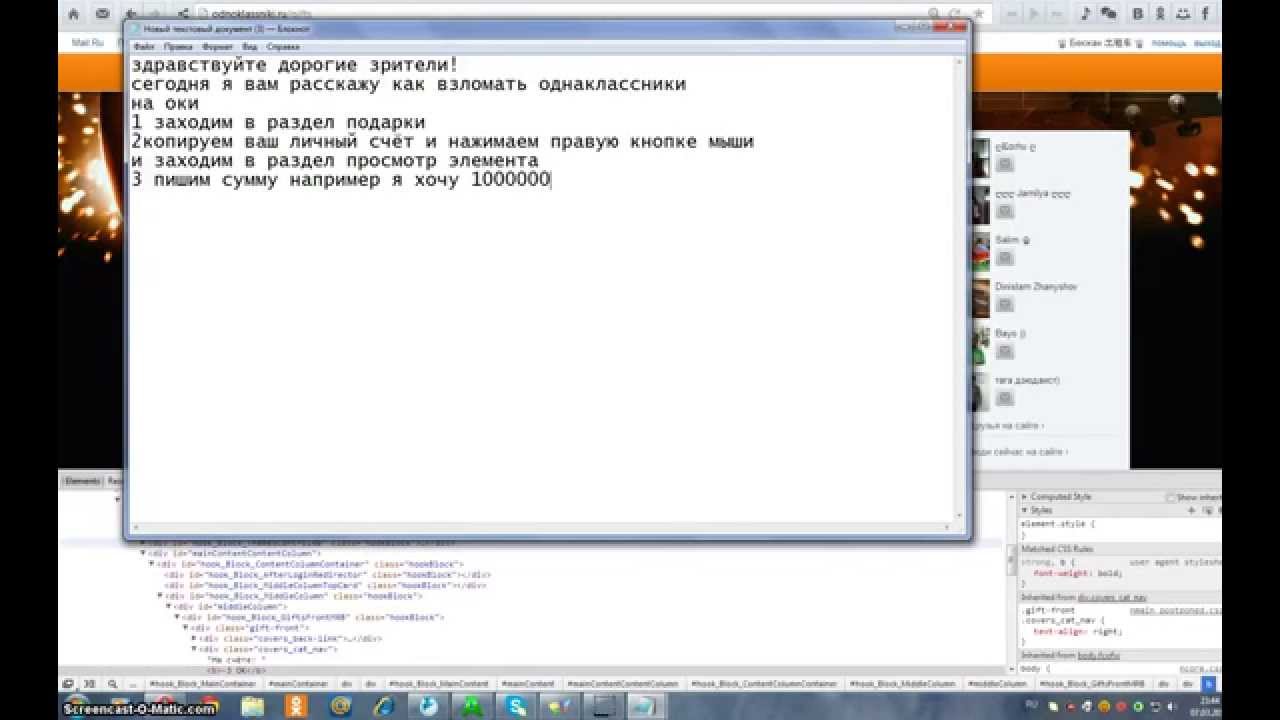The width and height of the screenshot is (1280, 720).
Task: Click the Notepad vertical scrollbar
Action: pos(958,290)
